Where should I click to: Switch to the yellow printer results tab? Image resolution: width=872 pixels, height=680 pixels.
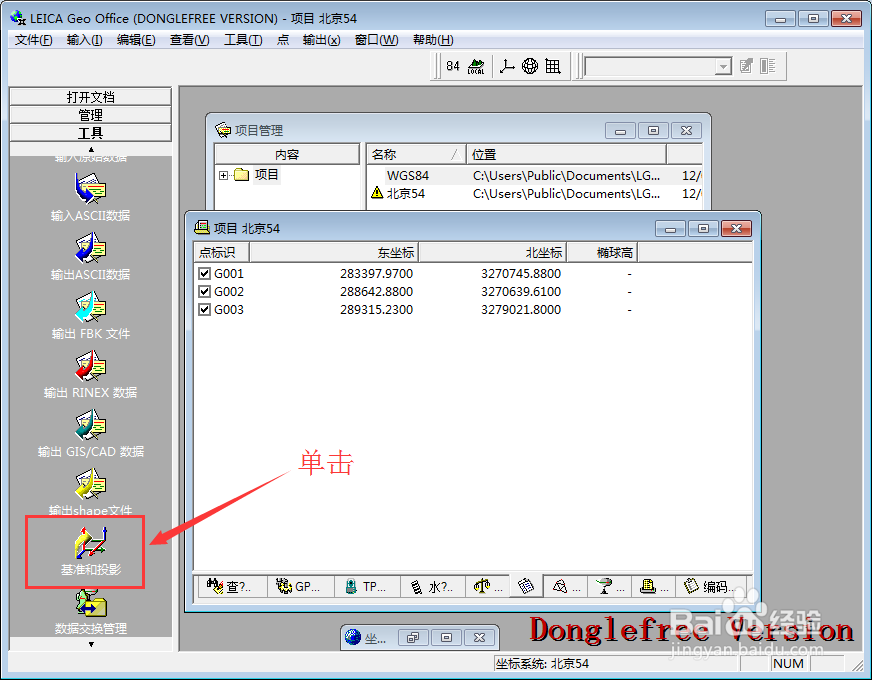[653, 586]
